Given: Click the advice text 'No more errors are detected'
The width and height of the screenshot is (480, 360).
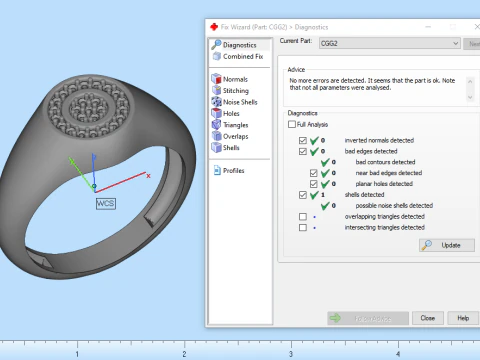Looking at the screenshot, I should 327,81.
